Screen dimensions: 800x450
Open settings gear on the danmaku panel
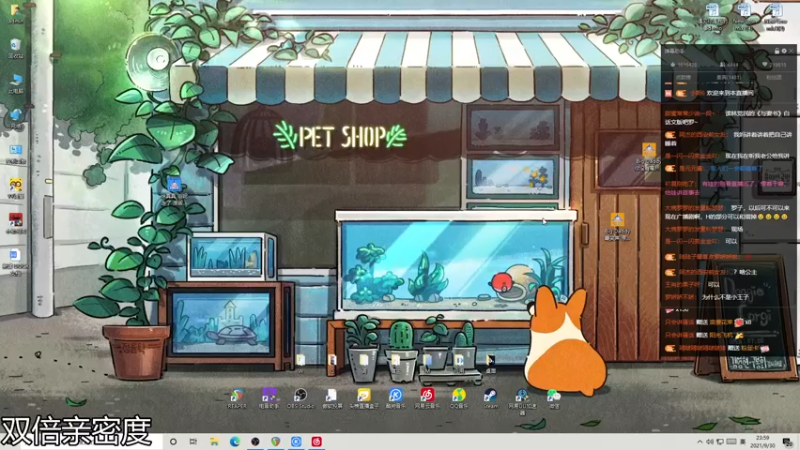pos(784,51)
